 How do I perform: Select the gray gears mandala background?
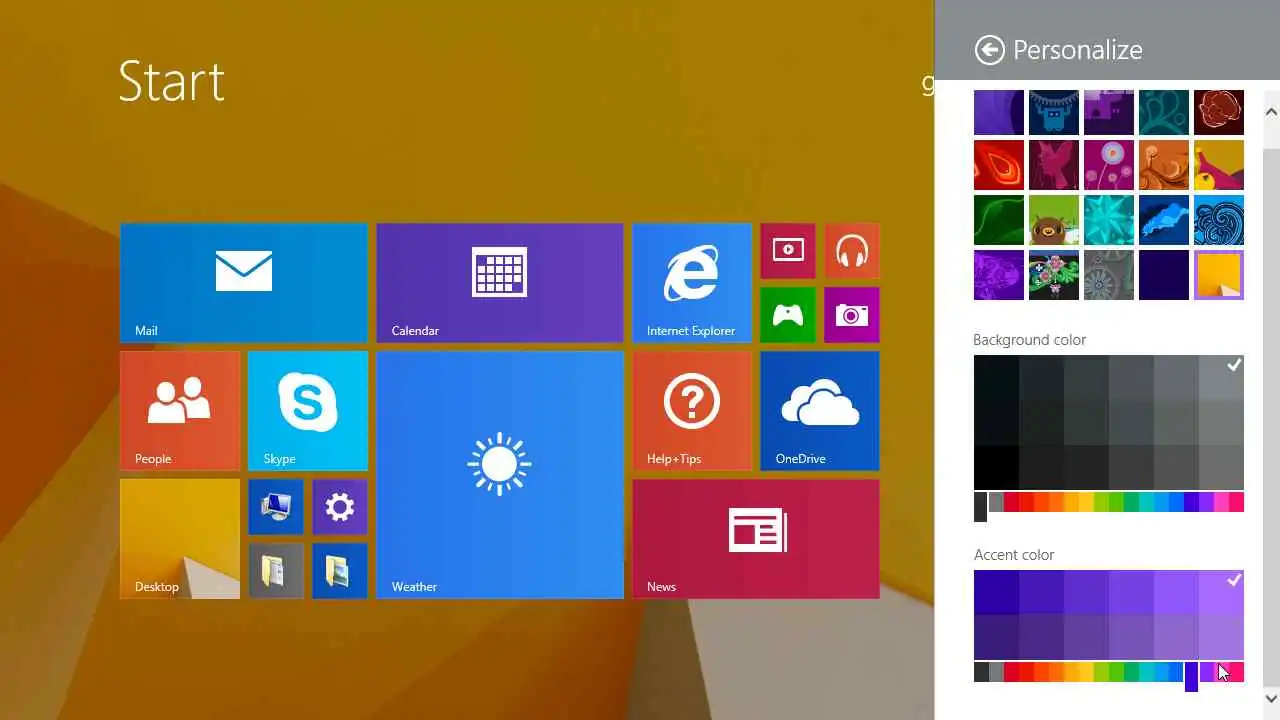coord(1109,275)
